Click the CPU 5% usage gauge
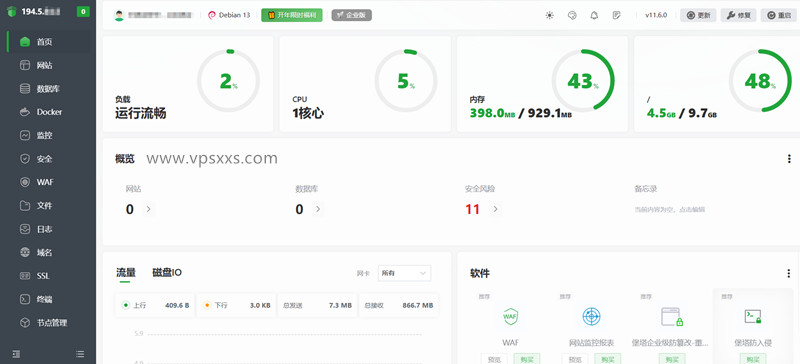Image resolution: width=800 pixels, height=364 pixels. pos(406,81)
